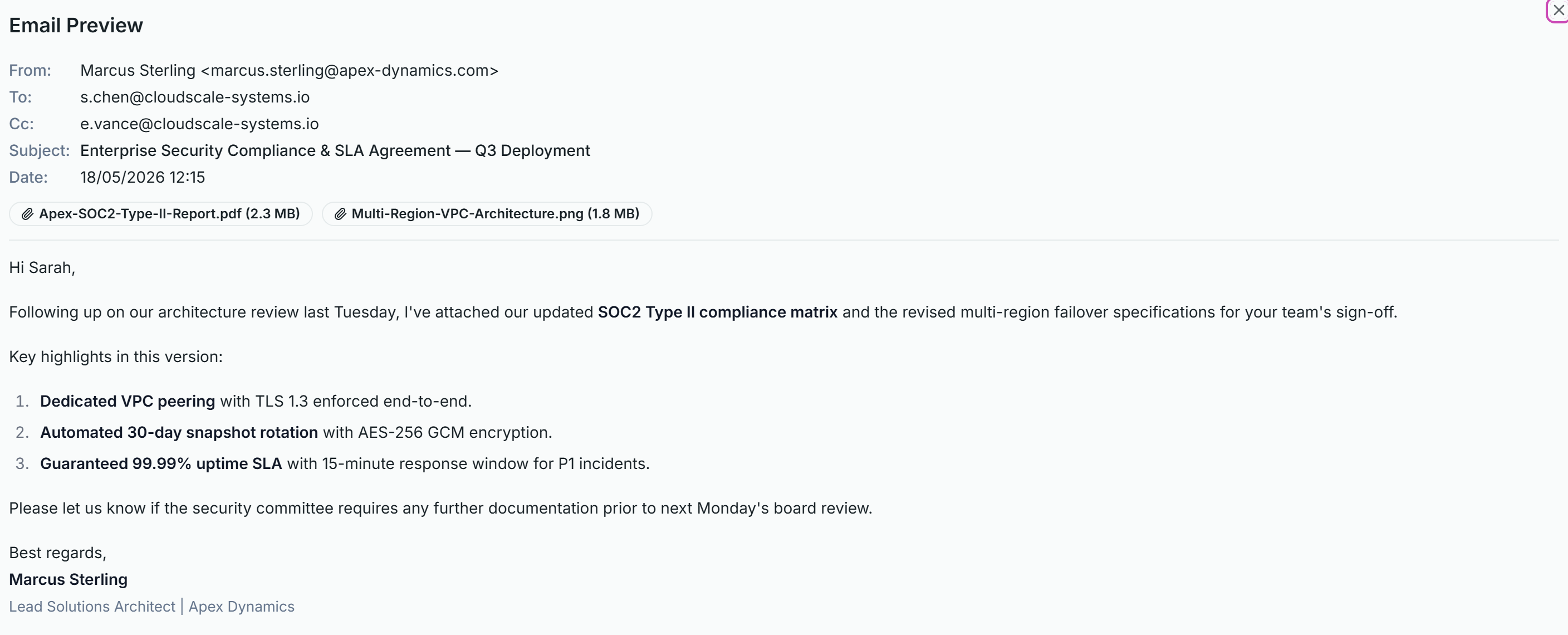Click Cc address e.vance@cloudscale-systems.io

(x=200, y=124)
